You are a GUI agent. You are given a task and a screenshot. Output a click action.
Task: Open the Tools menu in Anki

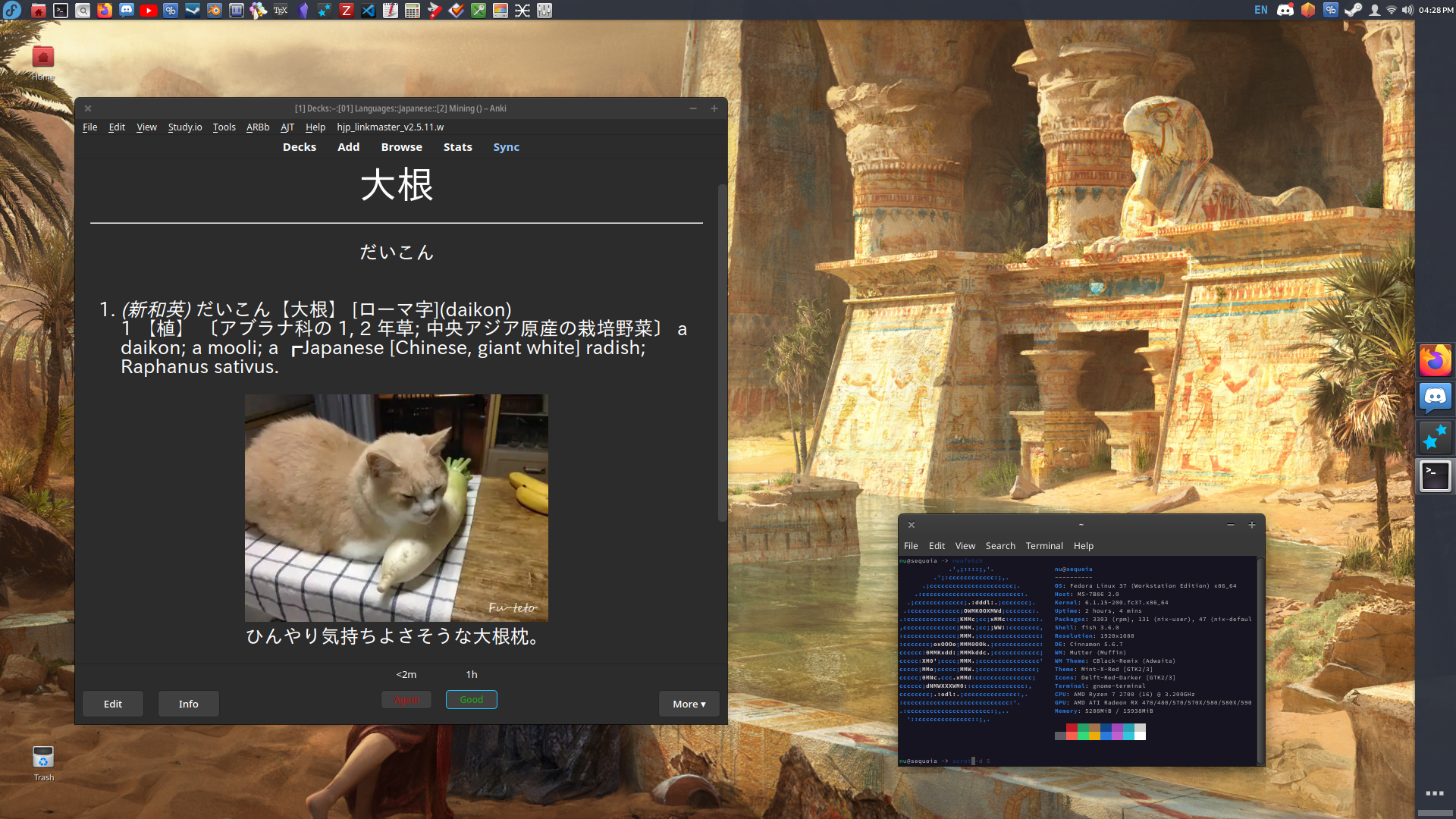tap(224, 127)
